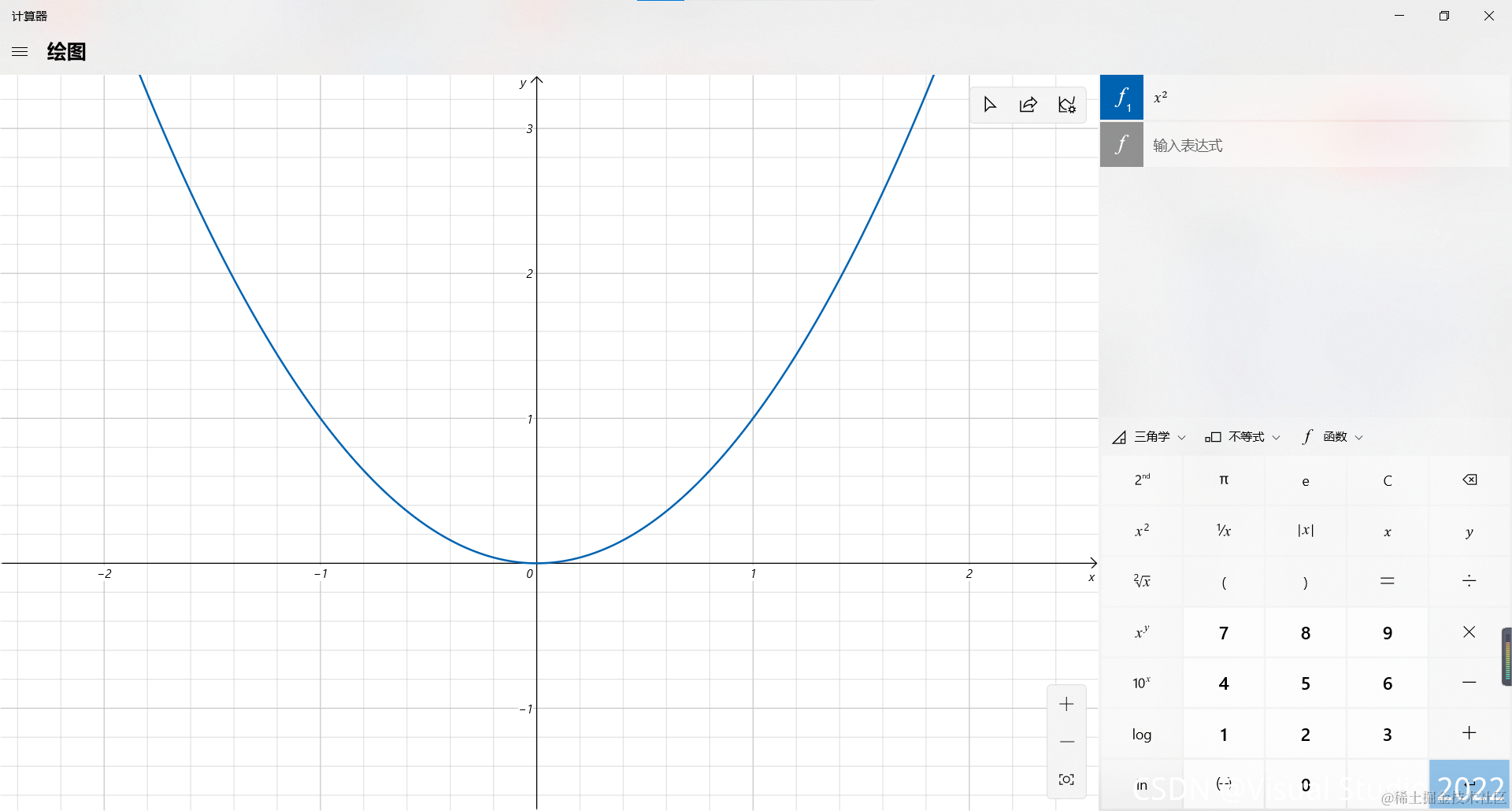Focus the 输入表达式 expression field
The image size is (1512, 811).
(1327, 145)
